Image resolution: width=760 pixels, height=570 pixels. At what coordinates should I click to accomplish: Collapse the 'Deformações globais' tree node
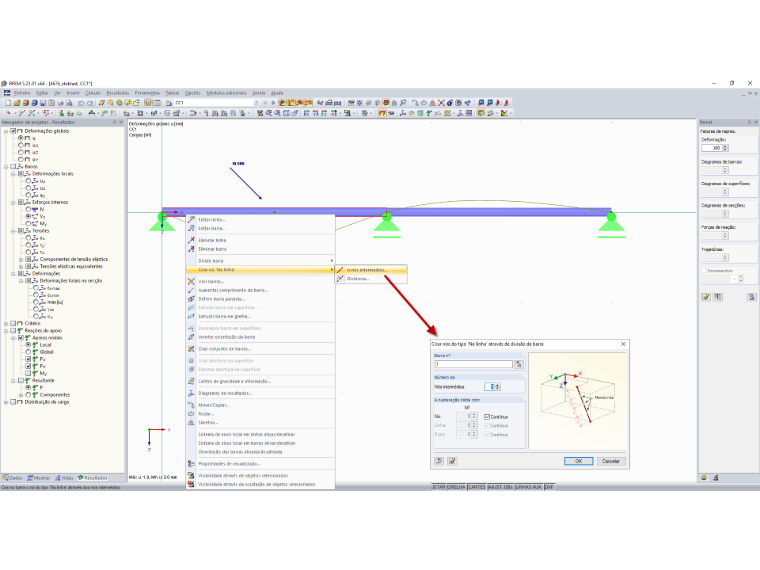[x=6, y=131]
